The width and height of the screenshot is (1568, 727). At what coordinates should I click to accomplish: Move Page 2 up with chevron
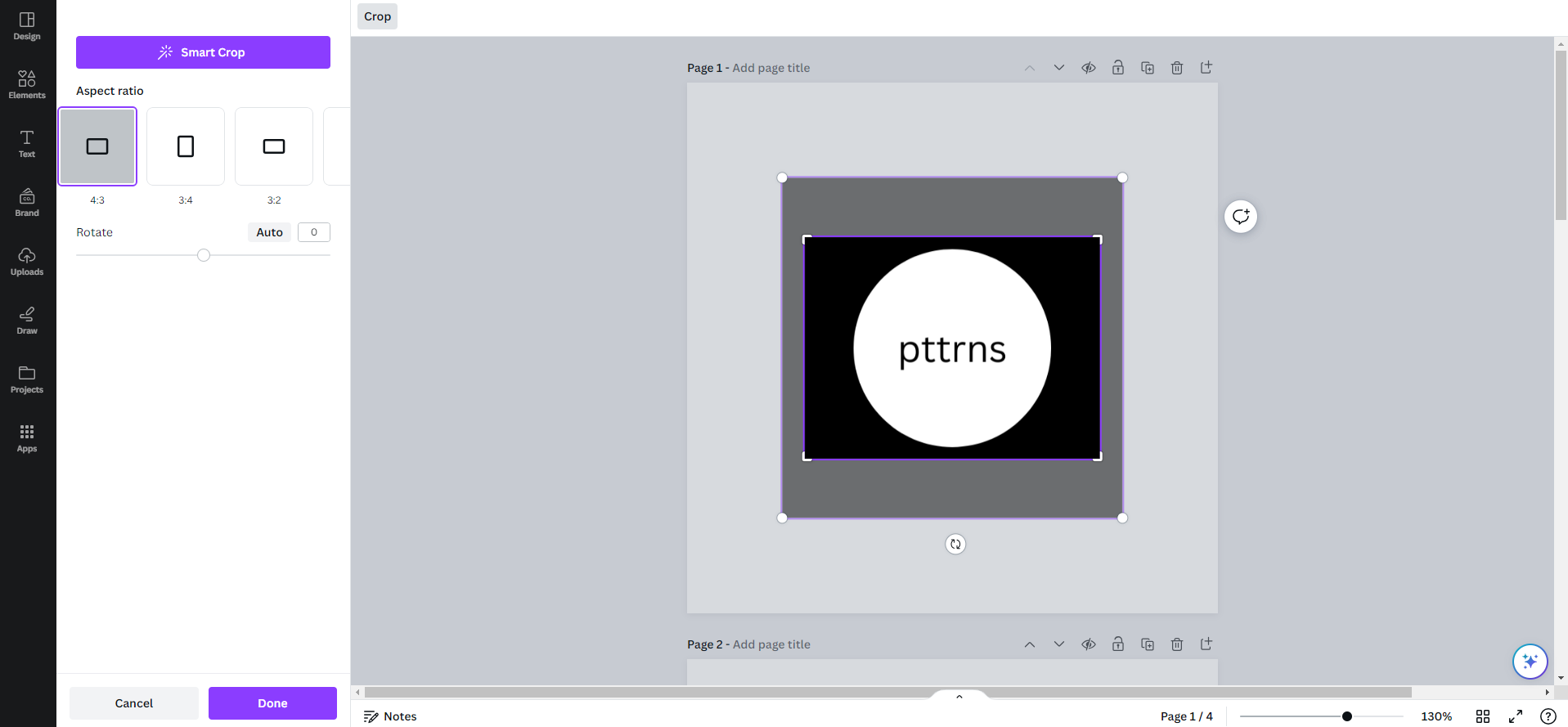pyautogui.click(x=1030, y=644)
